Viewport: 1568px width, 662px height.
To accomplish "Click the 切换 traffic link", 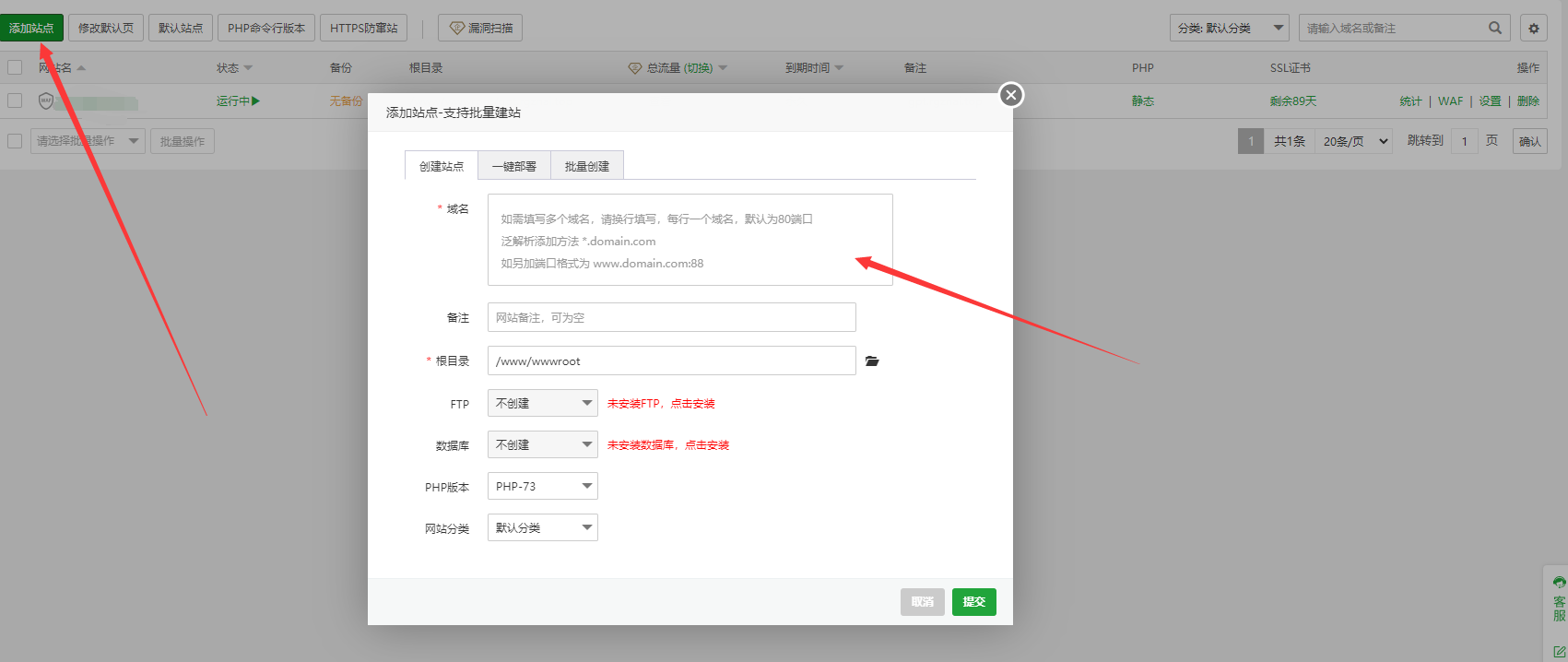I will [x=698, y=67].
